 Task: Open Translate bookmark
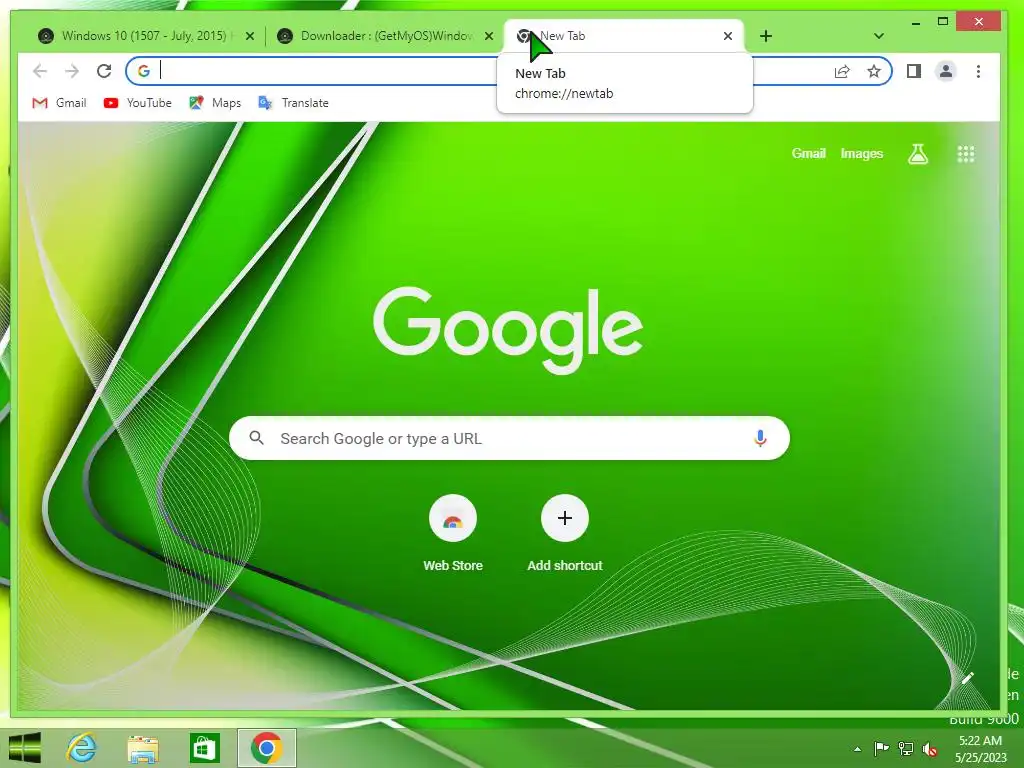tap(294, 103)
